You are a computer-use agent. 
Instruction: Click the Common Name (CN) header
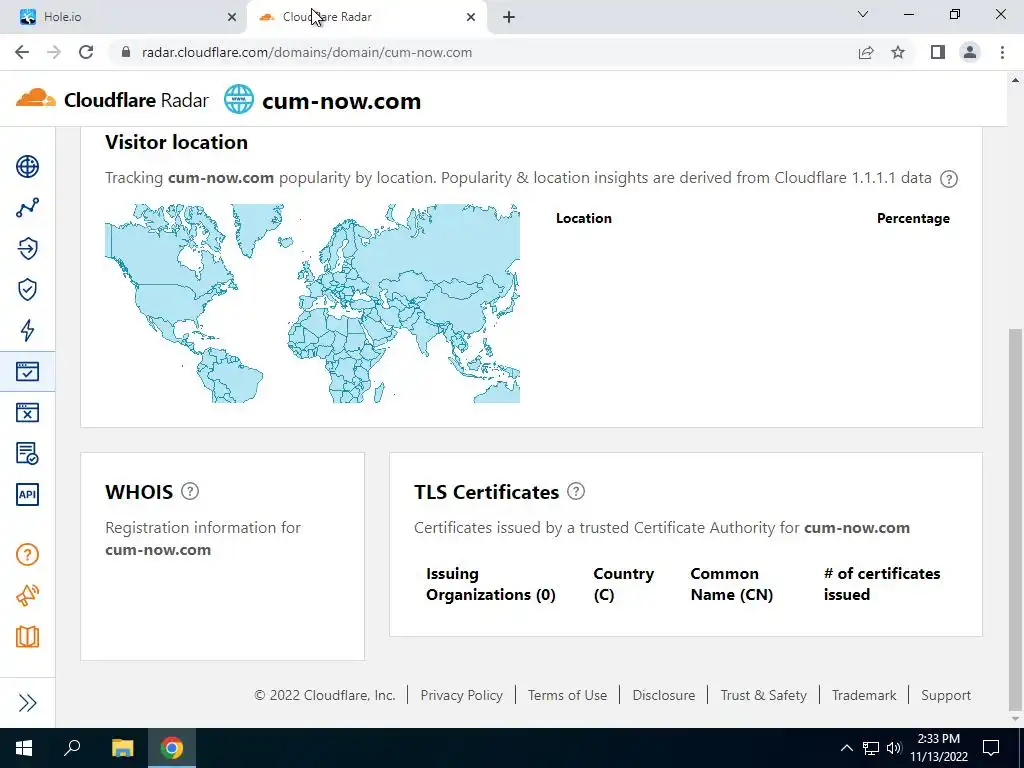coord(731,584)
